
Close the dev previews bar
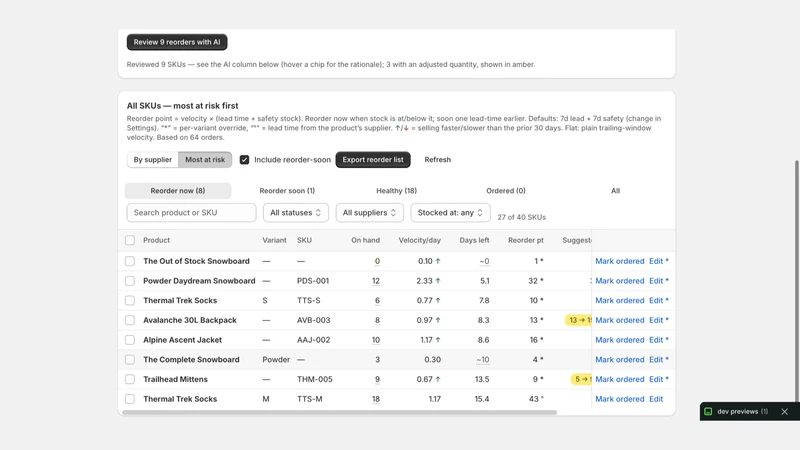click(785, 411)
